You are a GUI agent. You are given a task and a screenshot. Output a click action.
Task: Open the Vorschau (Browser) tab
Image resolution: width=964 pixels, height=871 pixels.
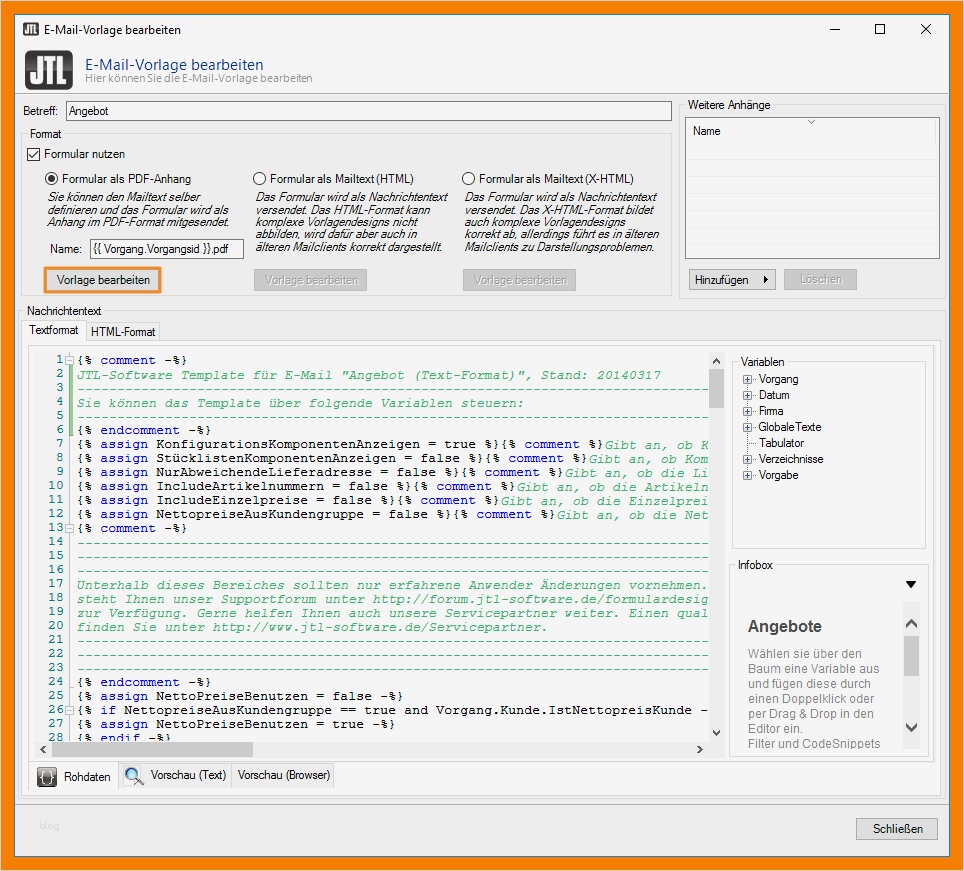tap(283, 775)
